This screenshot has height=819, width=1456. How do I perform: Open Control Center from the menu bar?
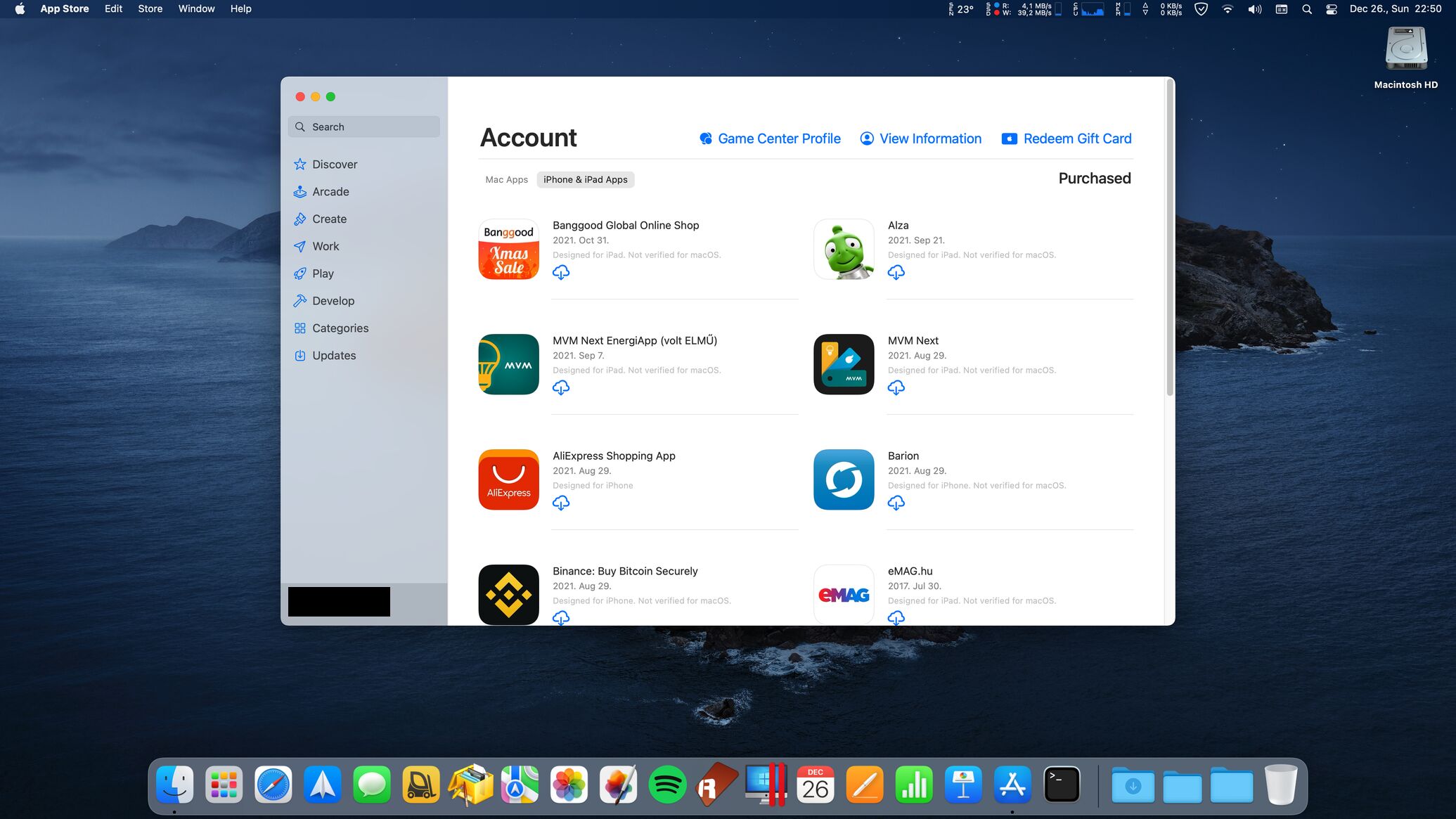pos(1331,9)
